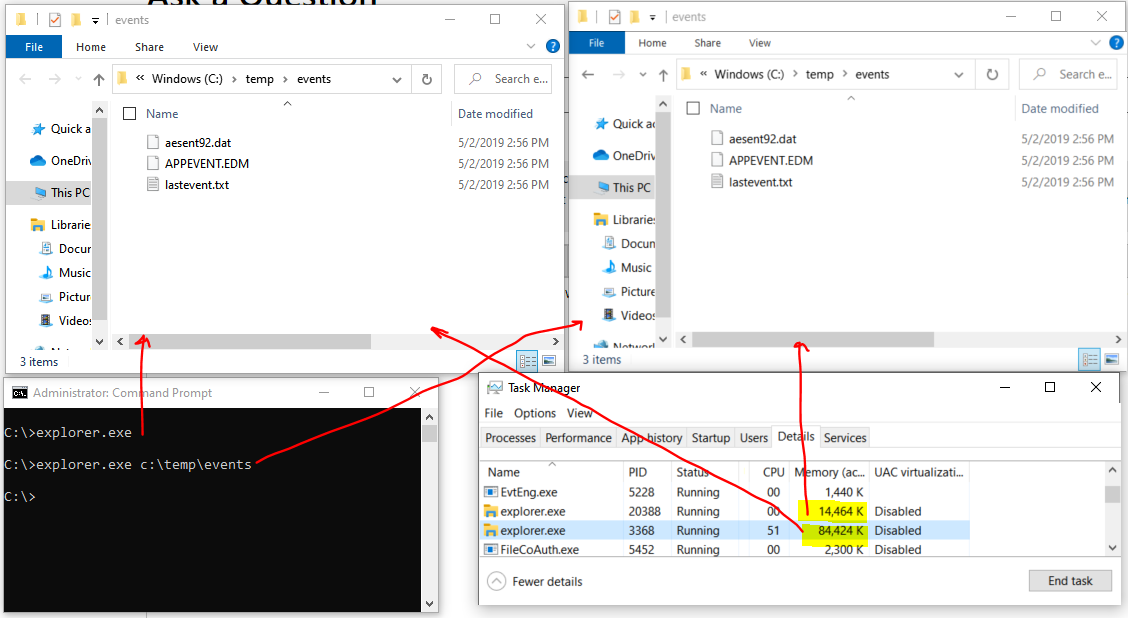Viewport: 1128px width, 618px height.
Task: Open OneDrive in the left Explorer sidebar
Action: pyautogui.click(x=60, y=160)
